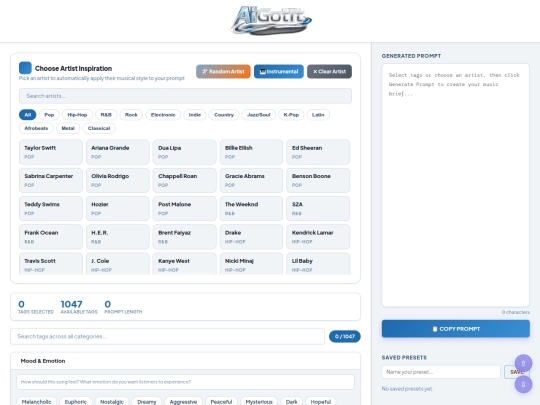Viewport: 540px width, 405px height.
Task: Choose the H.E.R. artist card
Action: pos(118,237)
